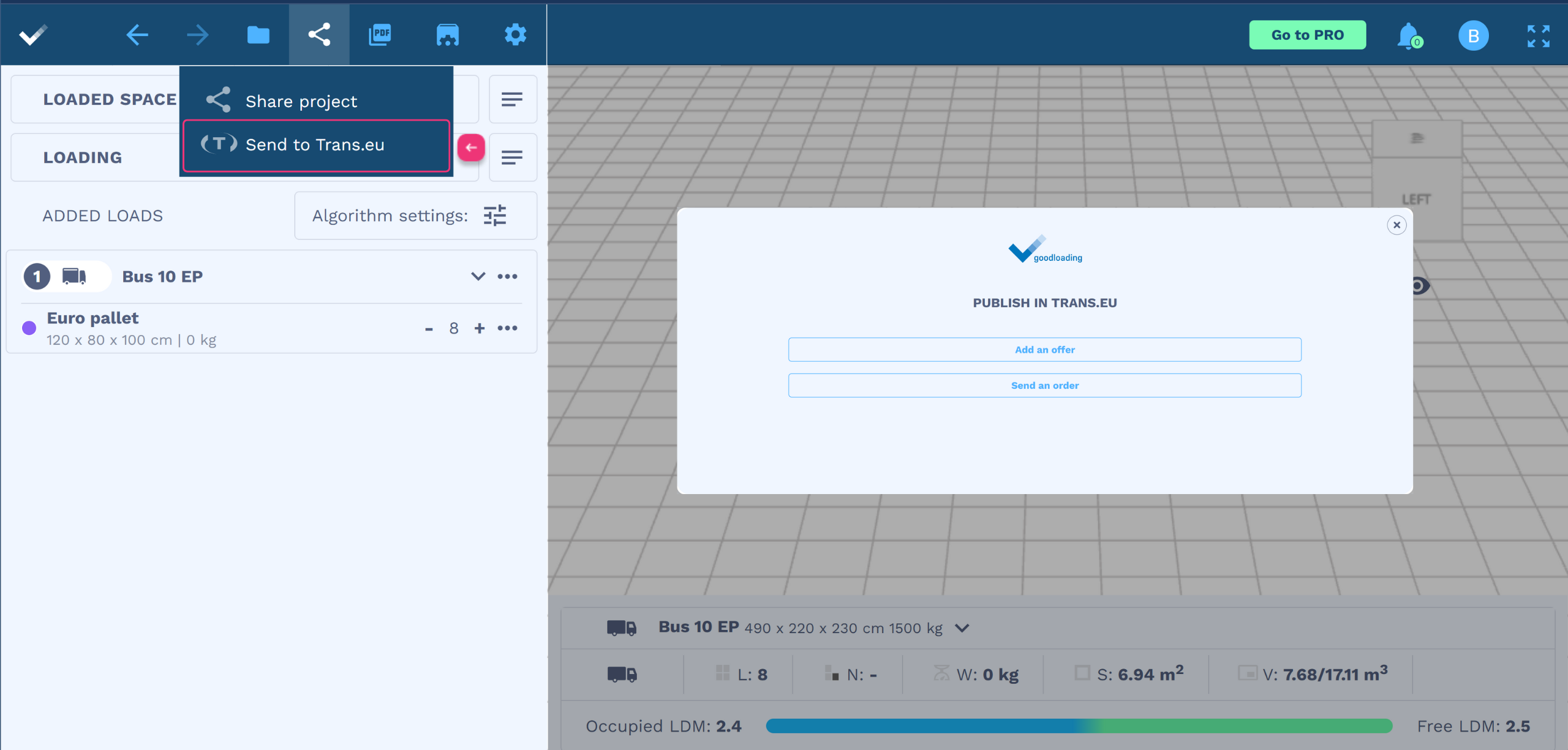Viewport: 1568px width, 750px height.
Task: Select Send to Trans.eu menu item
Action: 315,145
